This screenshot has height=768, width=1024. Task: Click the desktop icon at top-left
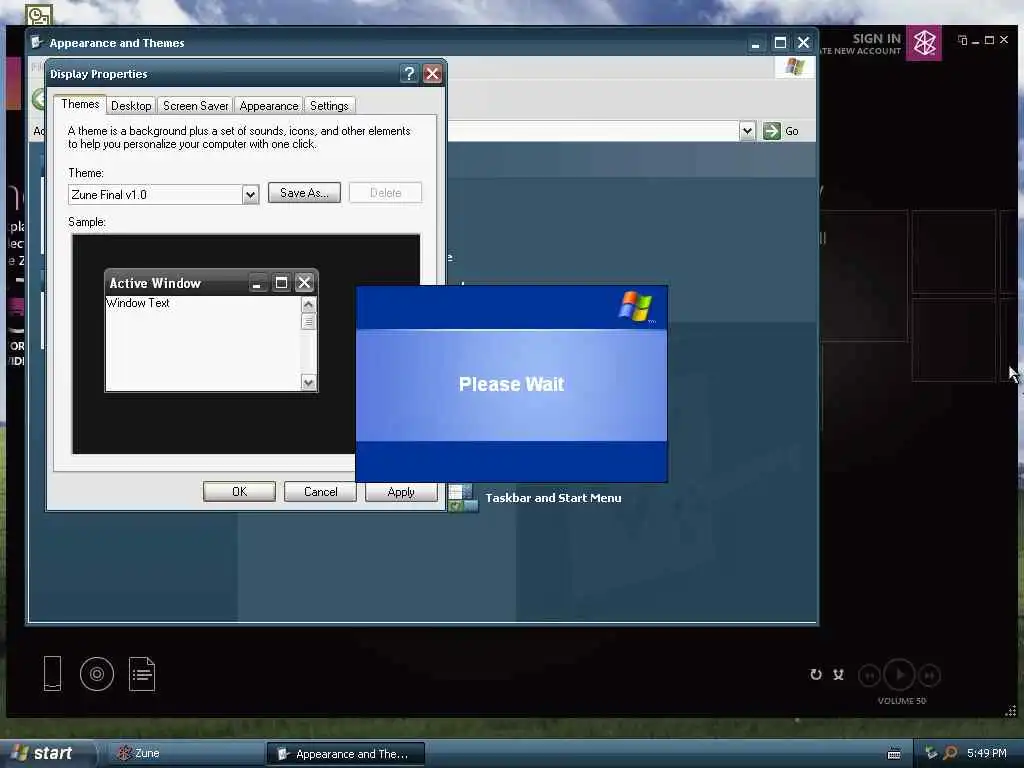coord(38,13)
